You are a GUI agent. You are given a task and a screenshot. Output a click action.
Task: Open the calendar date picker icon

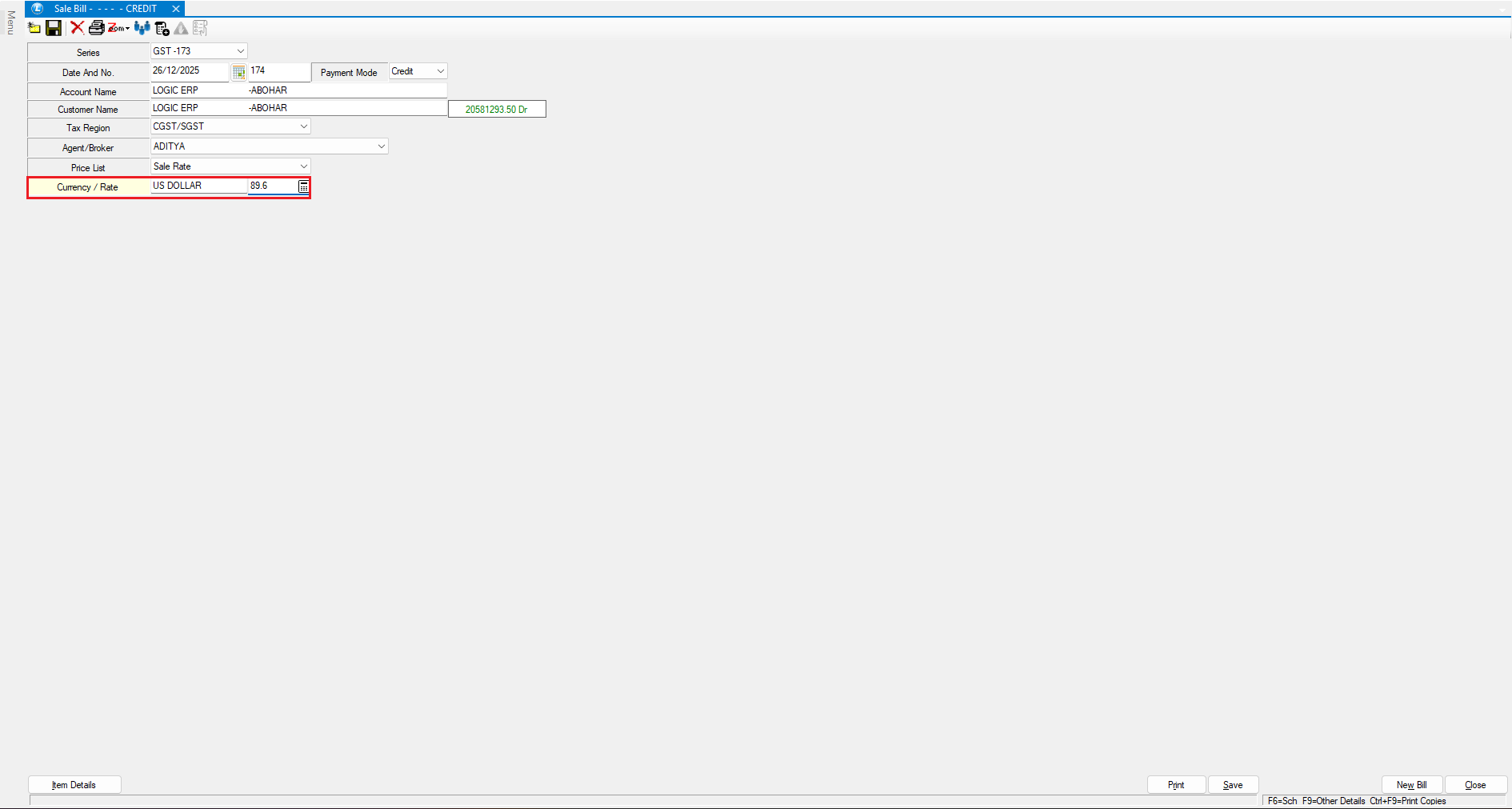click(238, 72)
